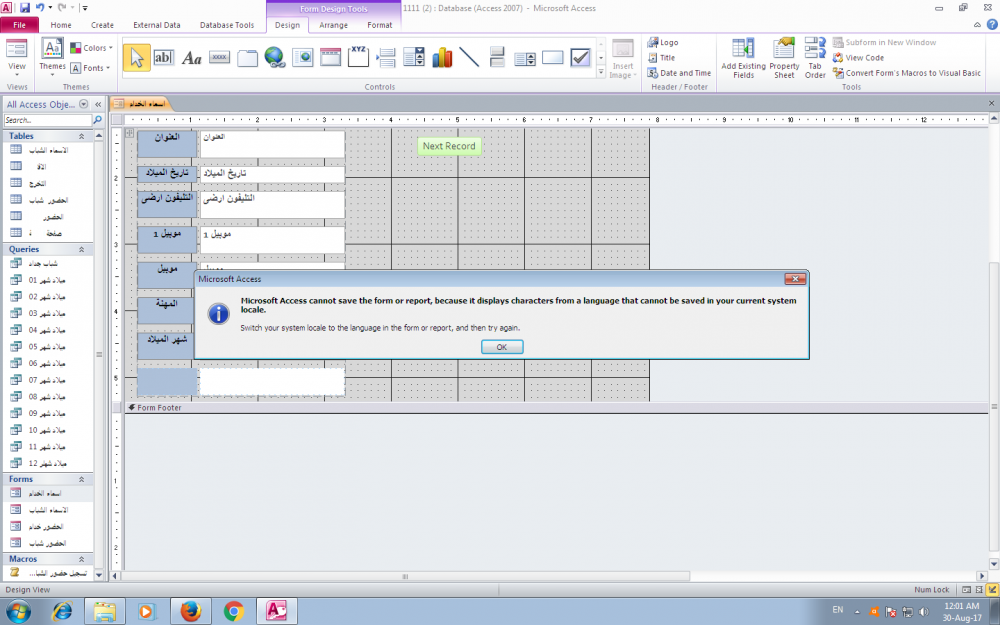
Task: Open the Colors theme dropdown
Action: tap(91, 48)
